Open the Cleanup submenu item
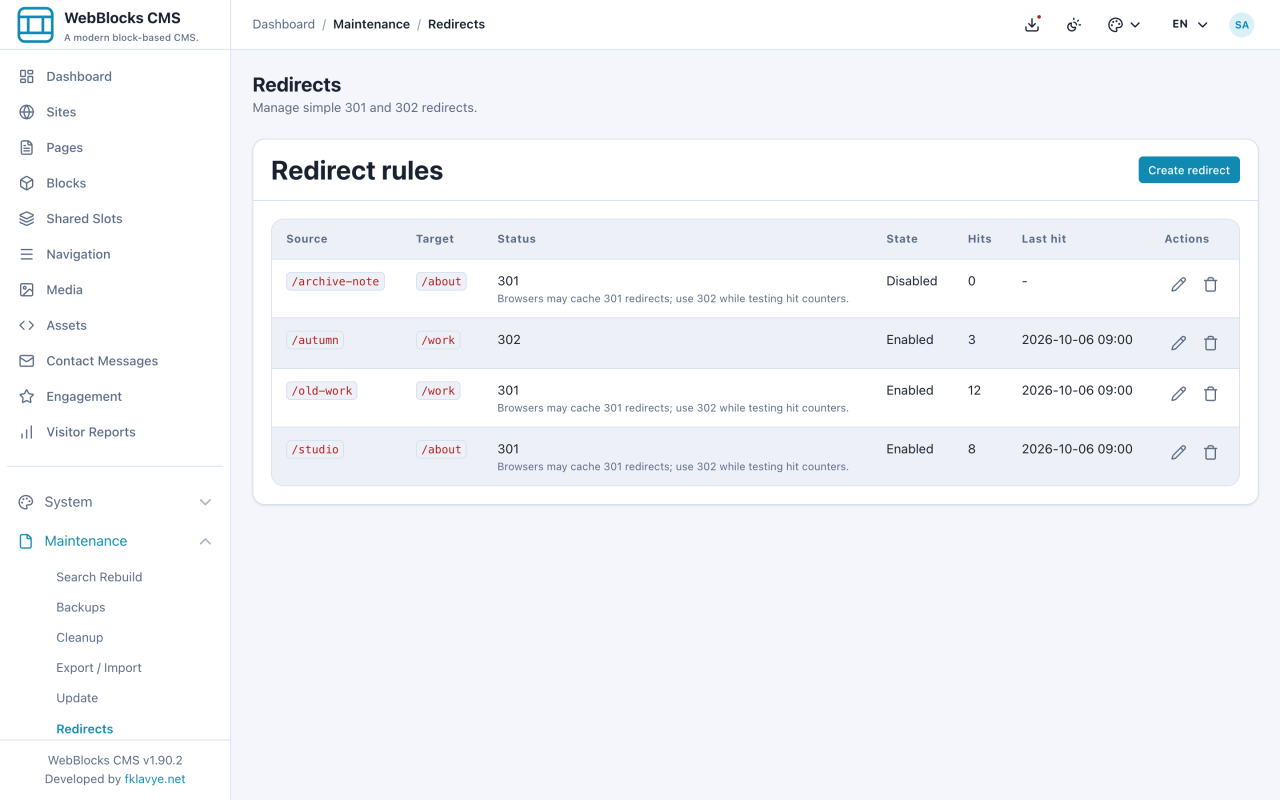Viewport: 1280px width, 800px height. (x=79, y=637)
